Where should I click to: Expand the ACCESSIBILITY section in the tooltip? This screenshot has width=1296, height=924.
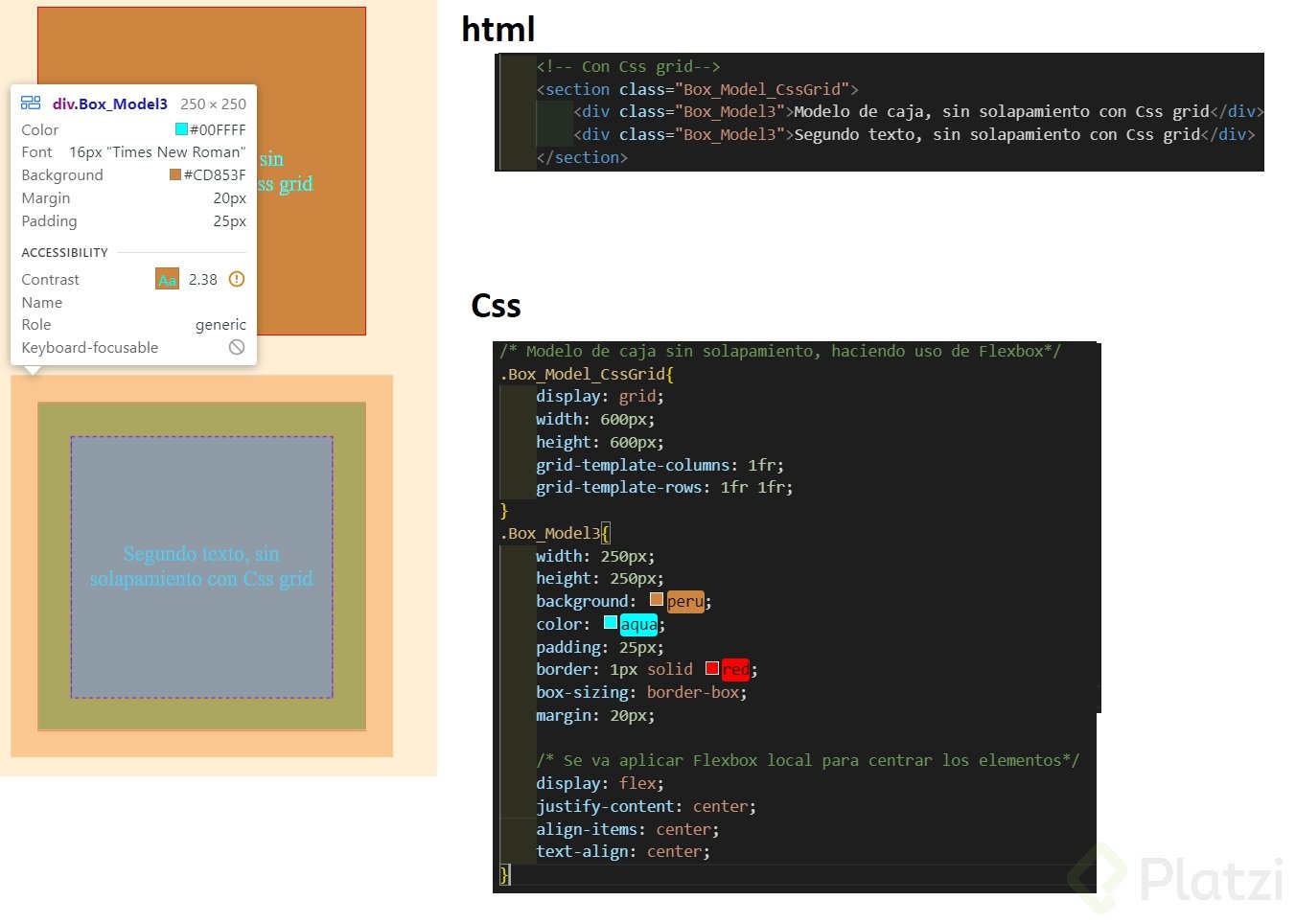pyautogui.click(x=64, y=252)
